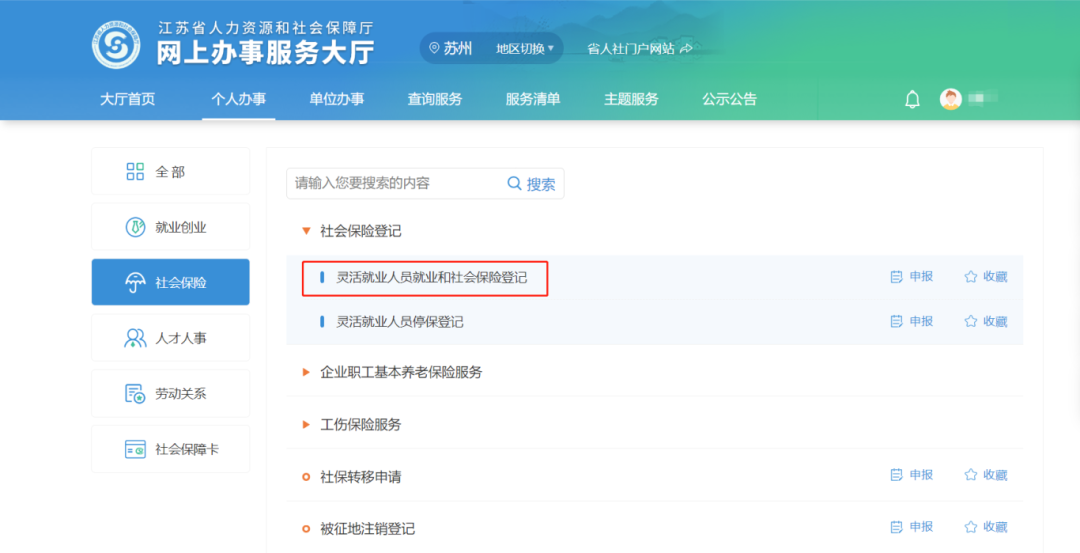Visit the 省人社门户网站 link
This screenshot has height=553, width=1080.
click(639, 48)
